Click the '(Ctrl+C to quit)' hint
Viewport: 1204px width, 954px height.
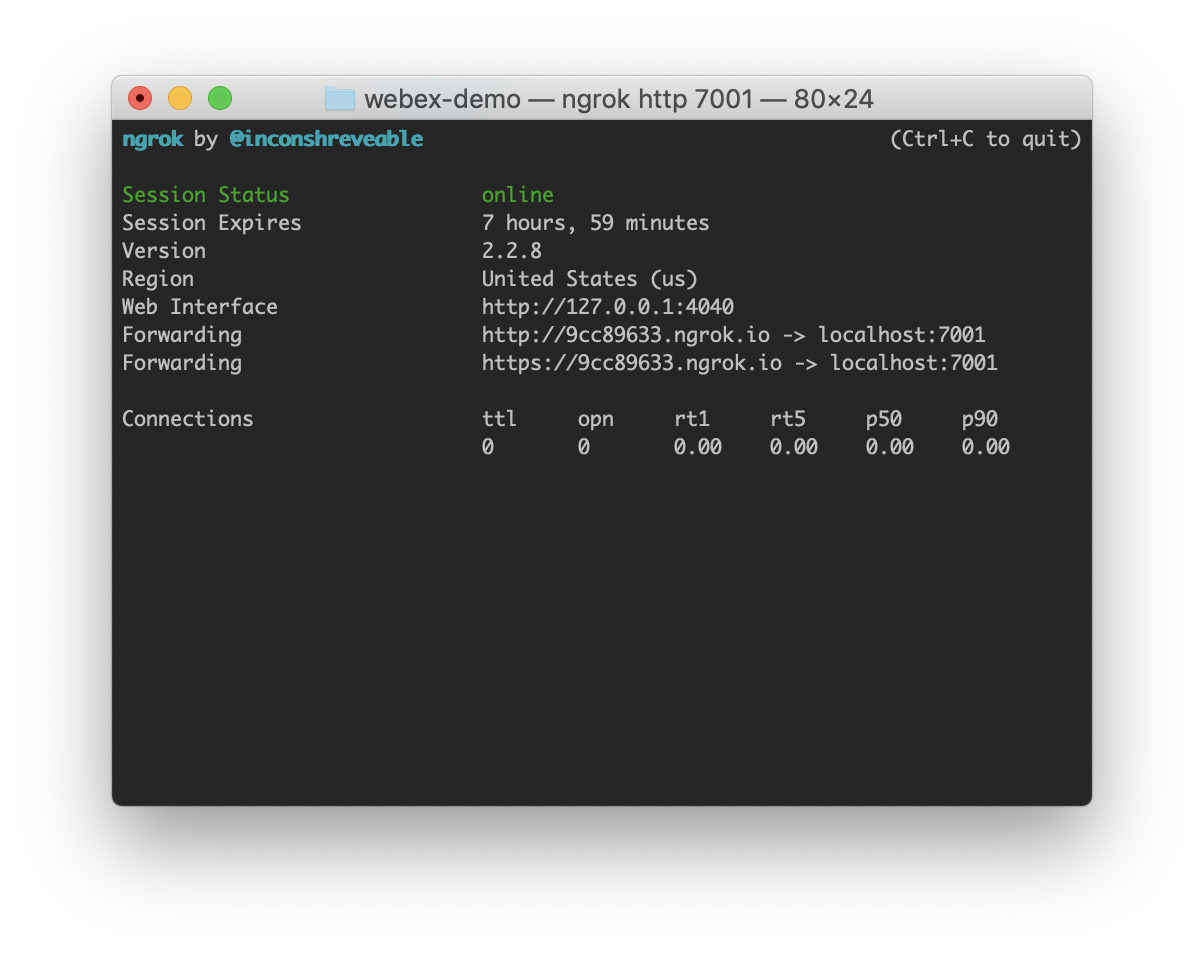coord(986,139)
